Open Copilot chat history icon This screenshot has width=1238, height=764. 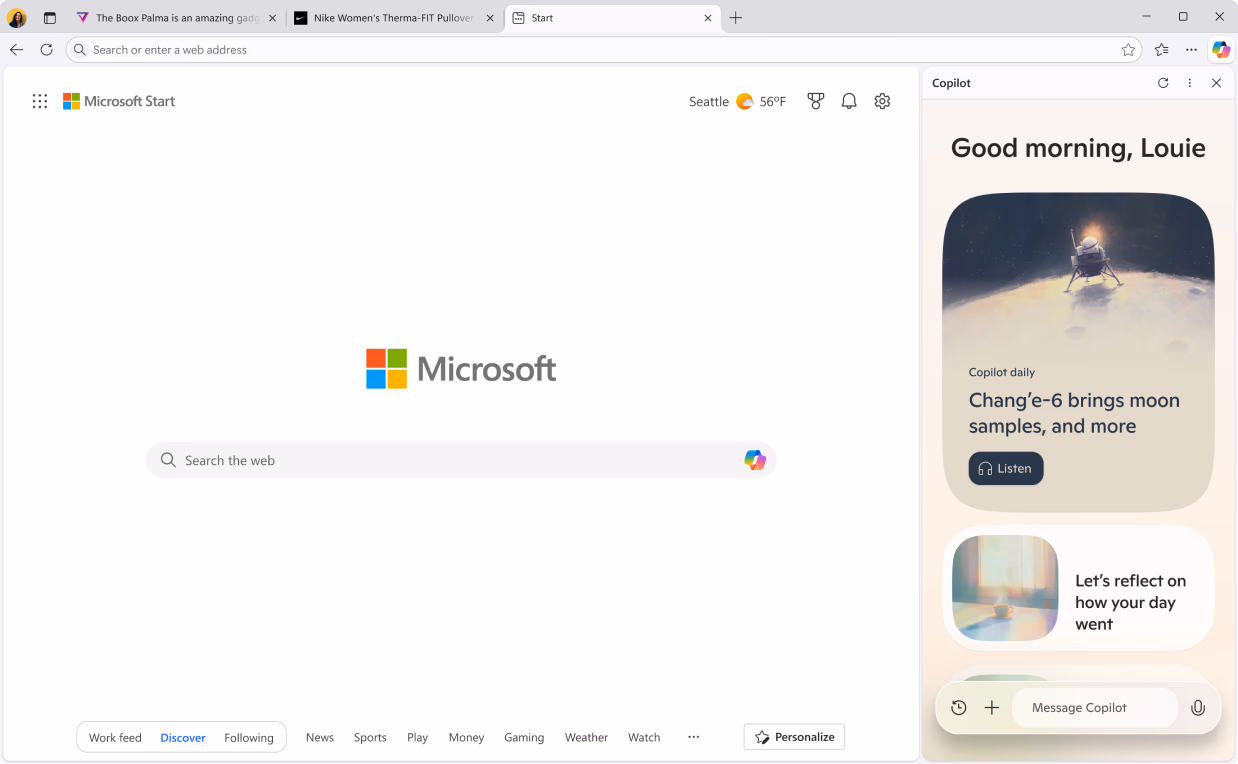coord(959,707)
